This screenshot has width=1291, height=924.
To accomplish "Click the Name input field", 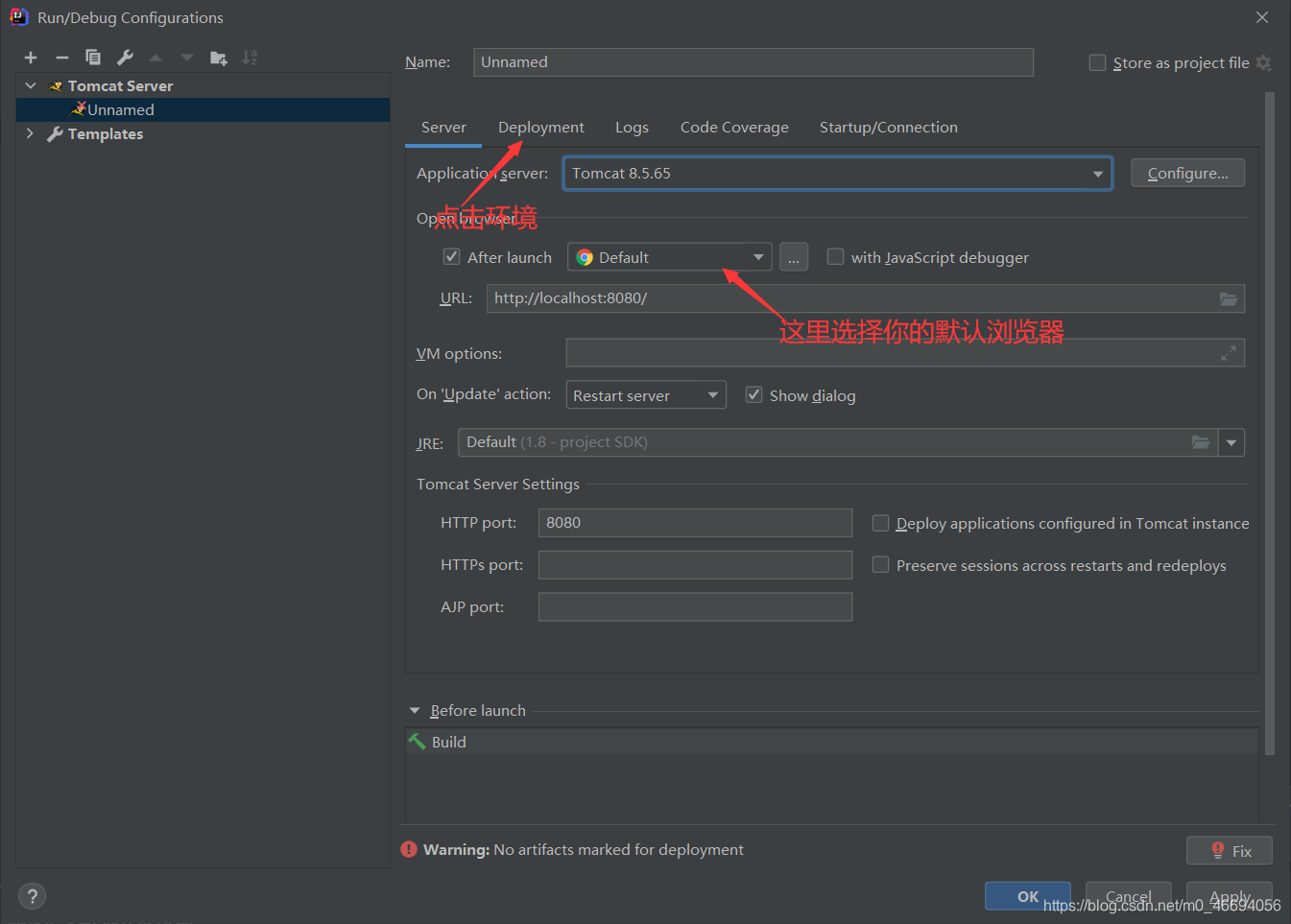I will point(753,62).
